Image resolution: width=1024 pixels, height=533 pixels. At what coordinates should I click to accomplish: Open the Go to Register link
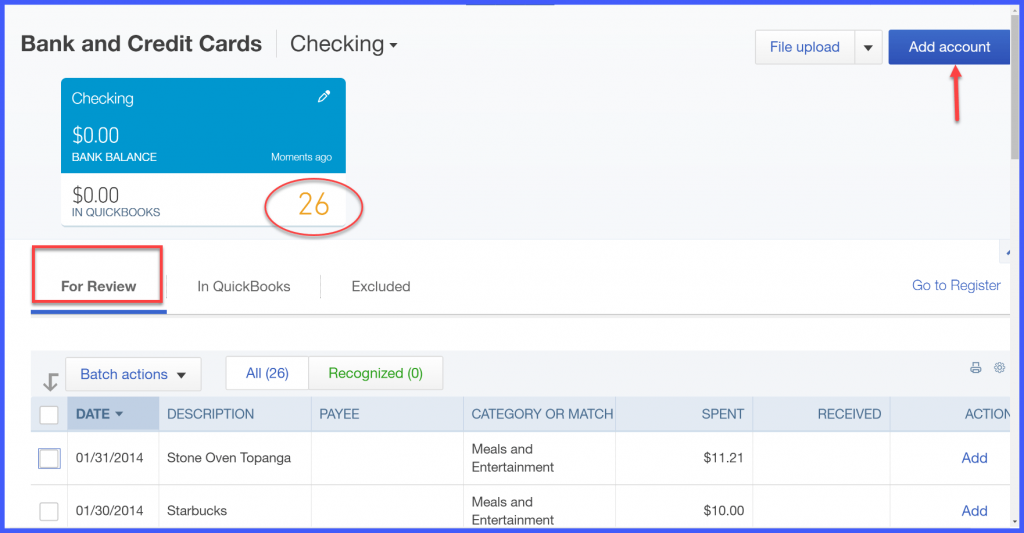pos(956,285)
